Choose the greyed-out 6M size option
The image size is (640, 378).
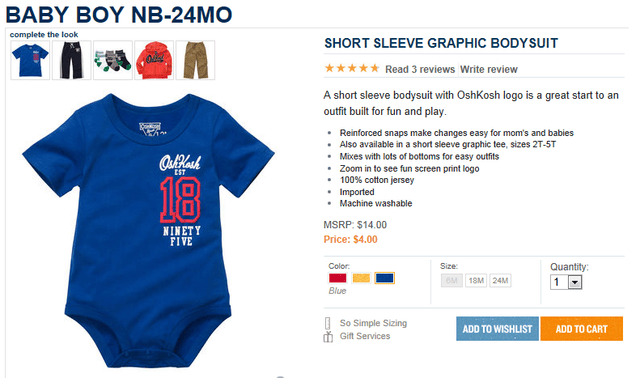pyautogui.click(x=451, y=280)
